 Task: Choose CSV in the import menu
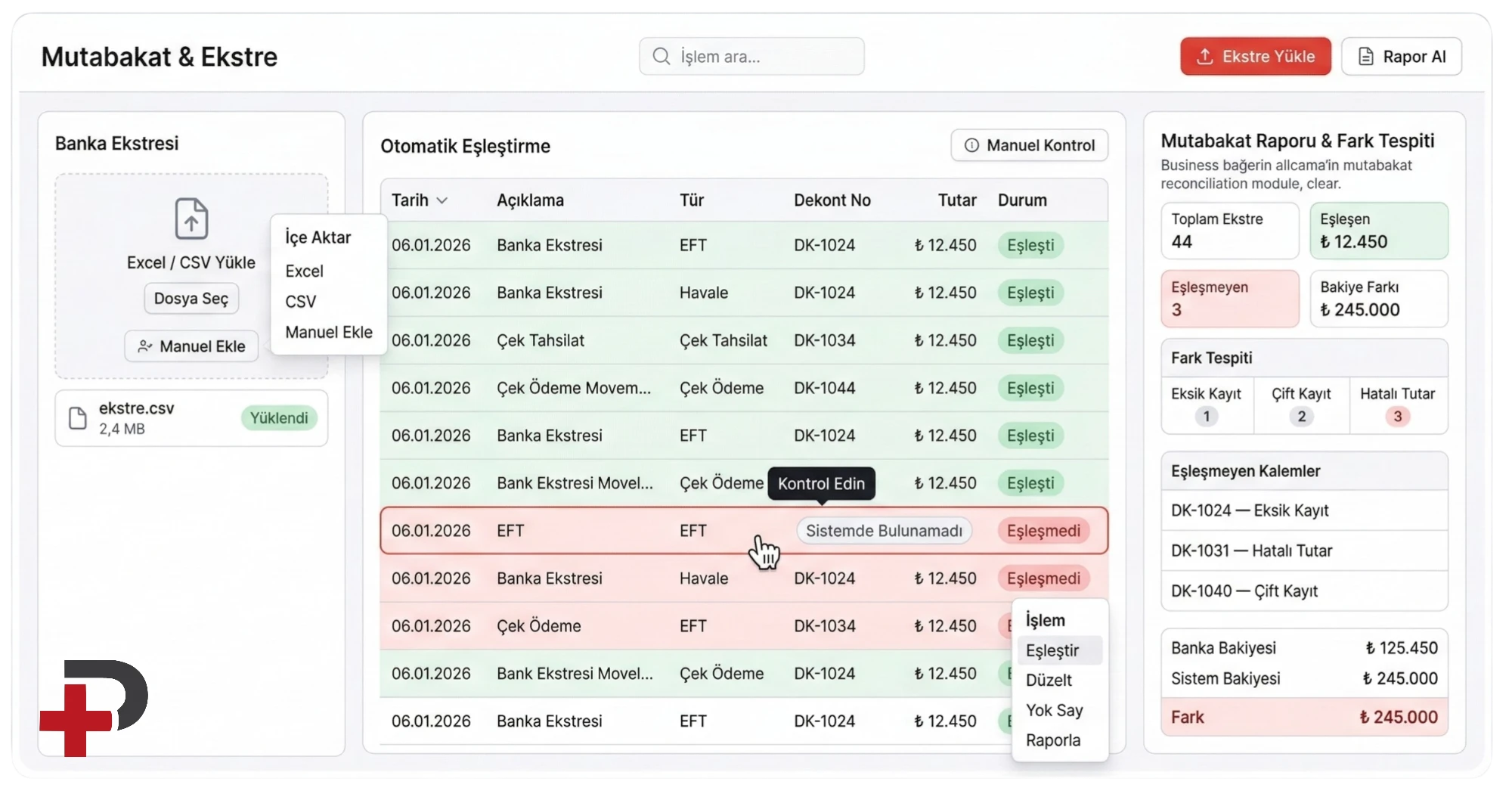tap(300, 302)
